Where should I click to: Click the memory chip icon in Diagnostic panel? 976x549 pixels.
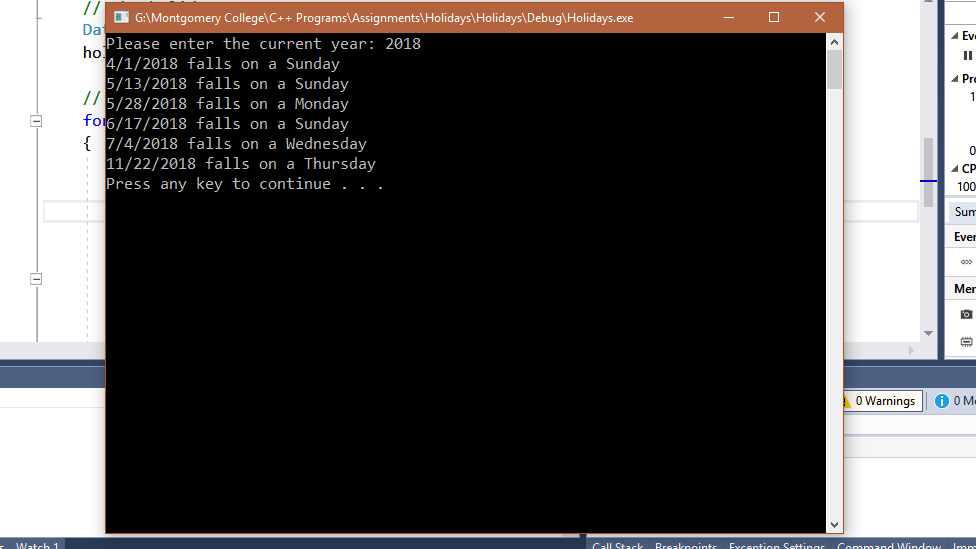pyautogui.click(x=966, y=341)
